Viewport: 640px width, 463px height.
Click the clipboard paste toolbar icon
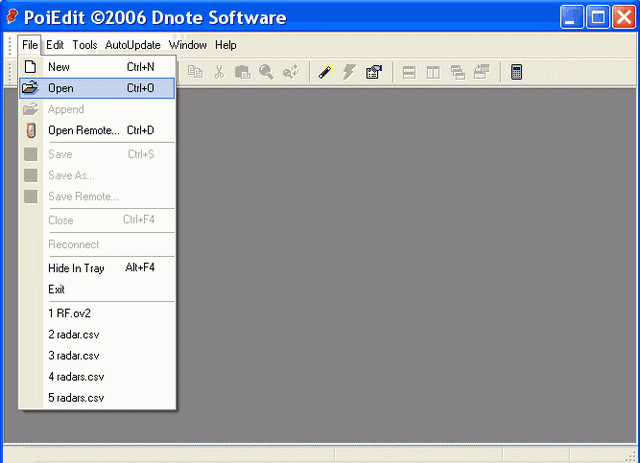pyautogui.click(x=243, y=72)
